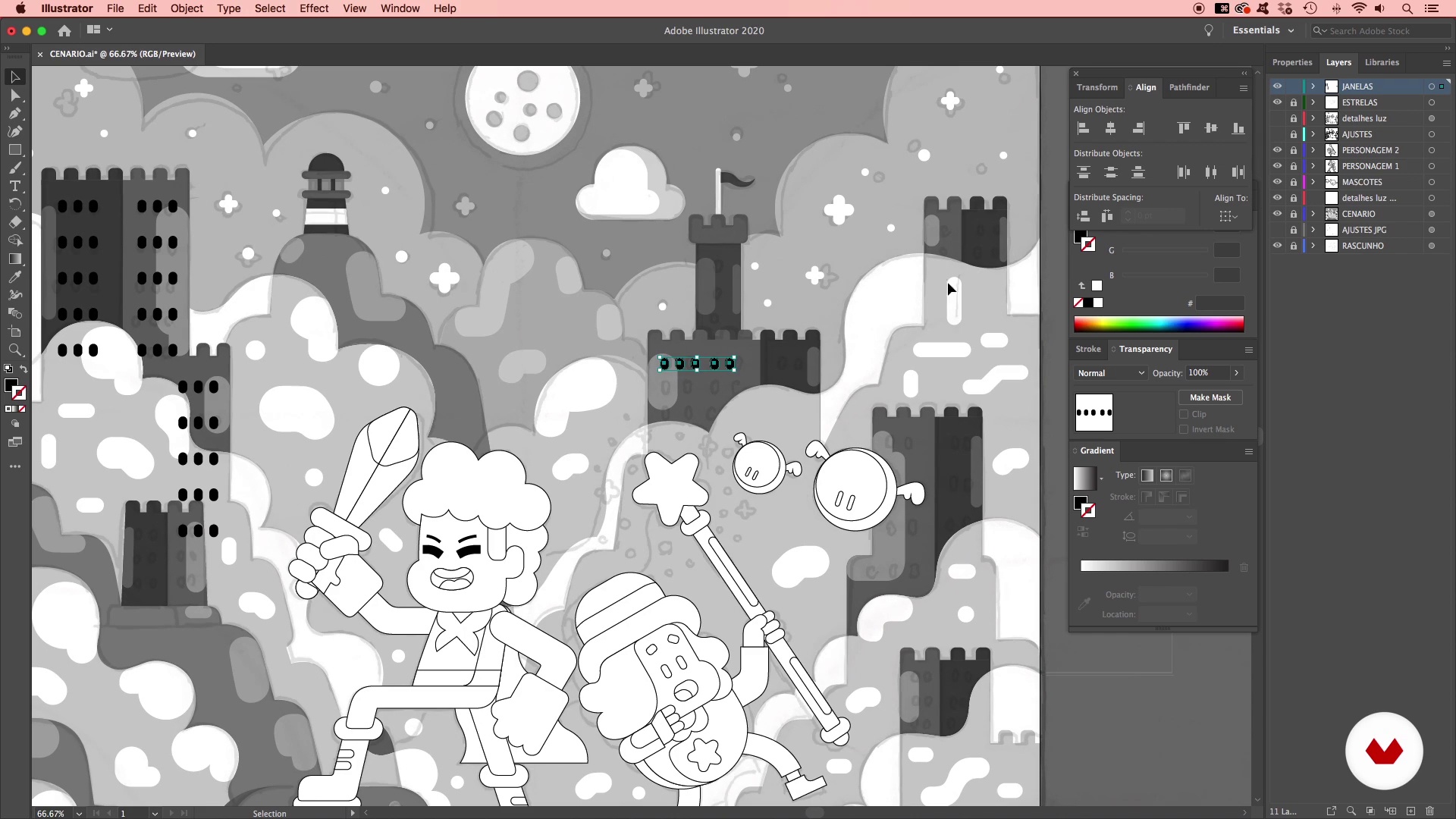This screenshot has height=819, width=1456.
Task: Go to Home screen icon
Action: coord(64,30)
